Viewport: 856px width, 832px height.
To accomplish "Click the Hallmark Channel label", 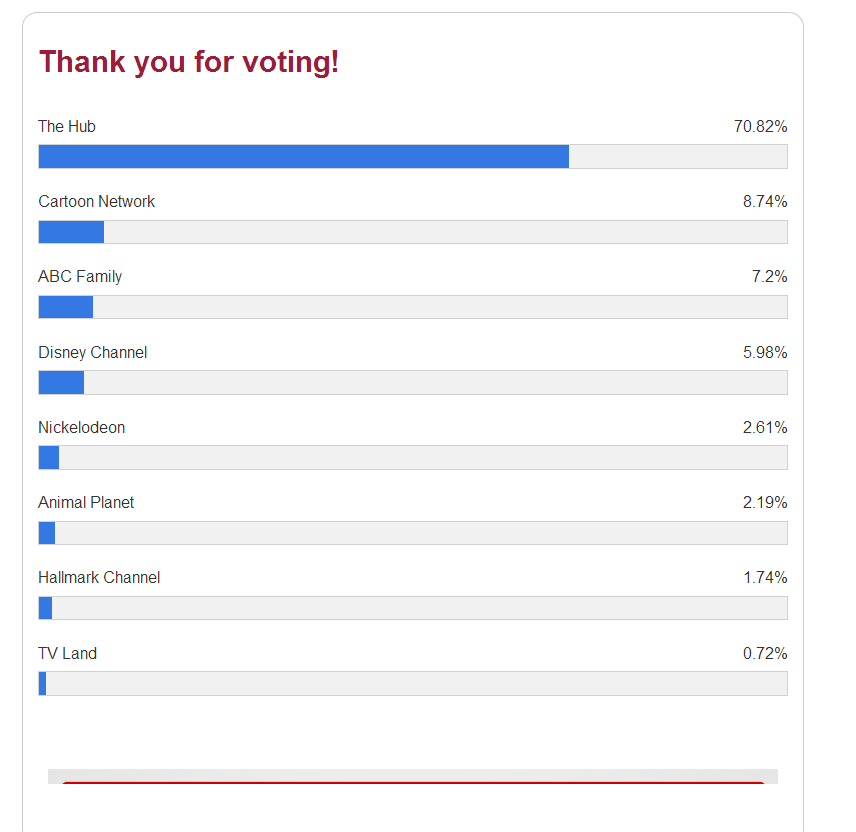I will (x=99, y=578).
